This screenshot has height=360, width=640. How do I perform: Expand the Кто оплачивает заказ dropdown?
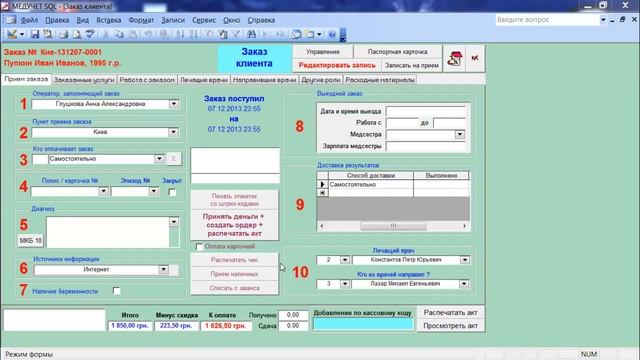[x=159, y=159]
